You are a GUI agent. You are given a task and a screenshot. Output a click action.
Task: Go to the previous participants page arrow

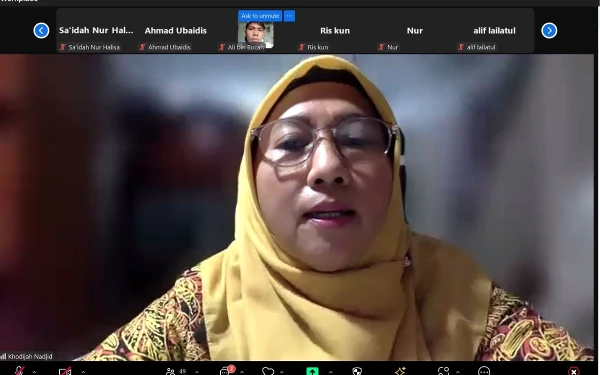pyautogui.click(x=41, y=30)
